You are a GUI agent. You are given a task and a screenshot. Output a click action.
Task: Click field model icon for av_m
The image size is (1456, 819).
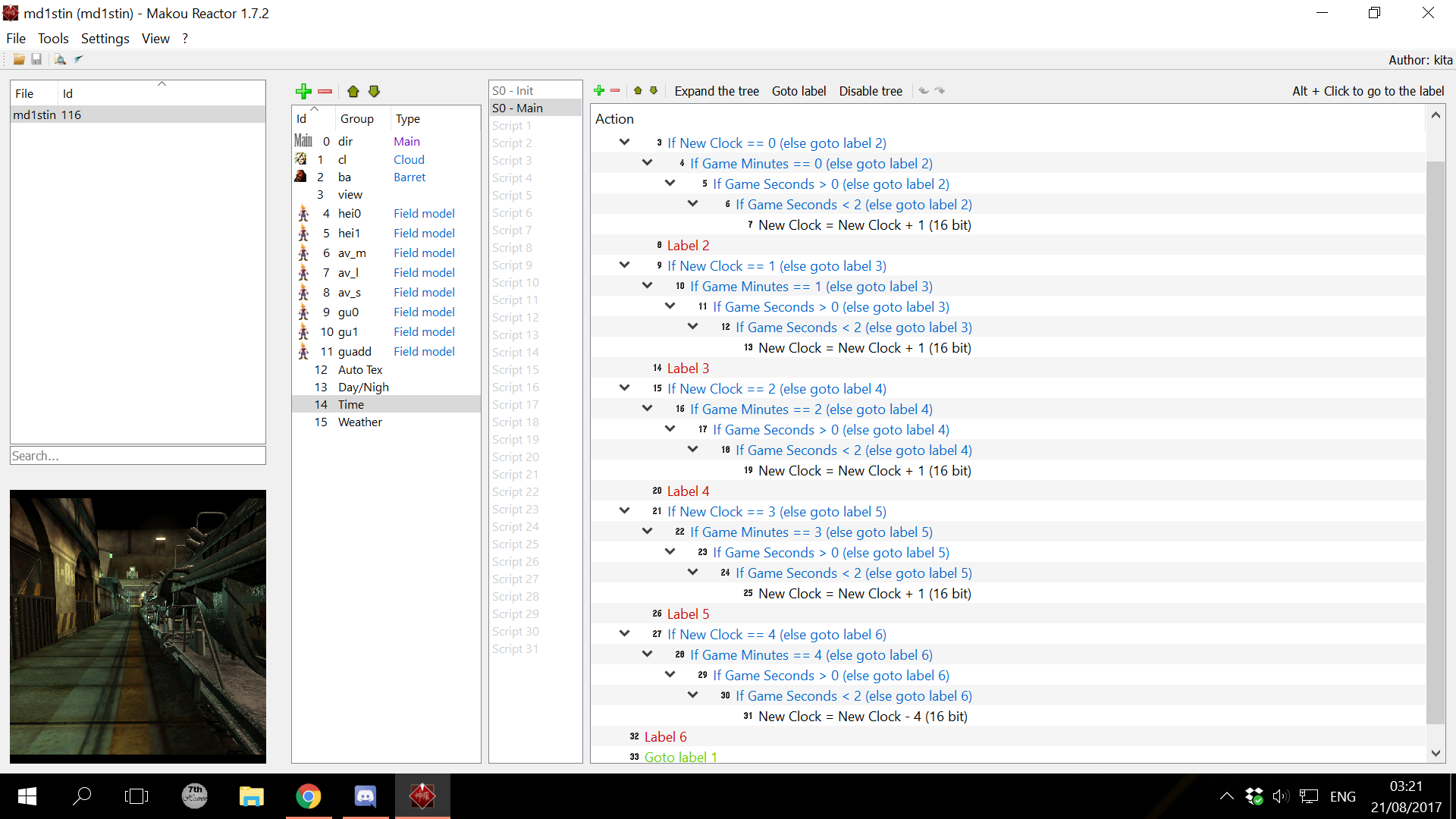(x=303, y=253)
